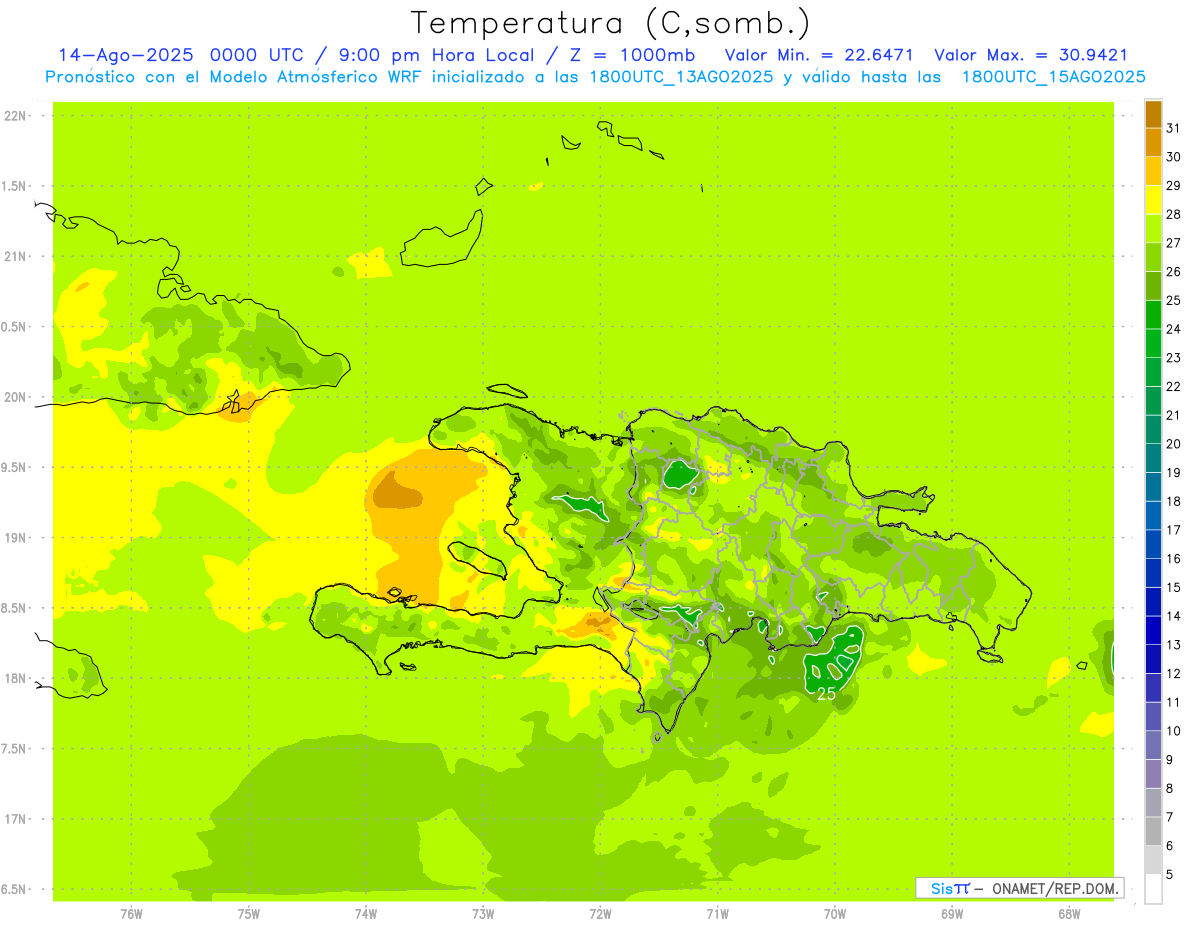
Task: Click the white '25' contour label on map
Action: pos(827,694)
